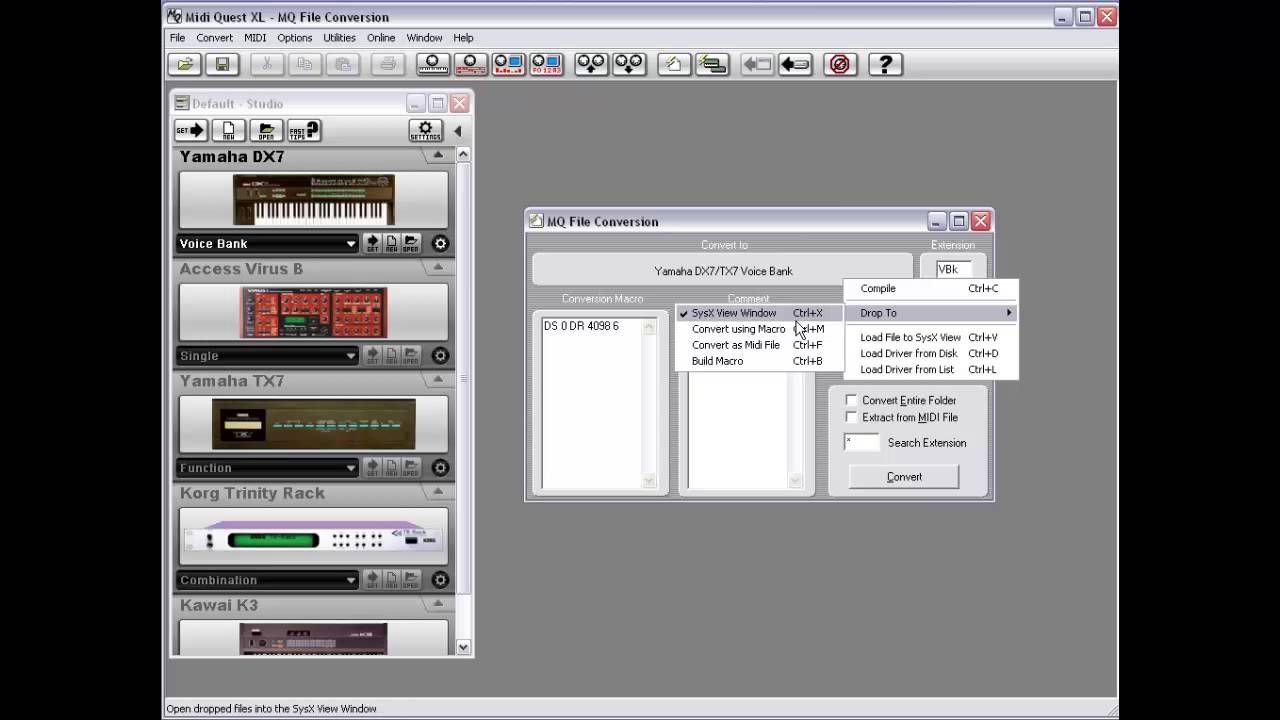Click Studio panel scrollbar down arrow
The height and width of the screenshot is (720, 1280).
[463, 647]
